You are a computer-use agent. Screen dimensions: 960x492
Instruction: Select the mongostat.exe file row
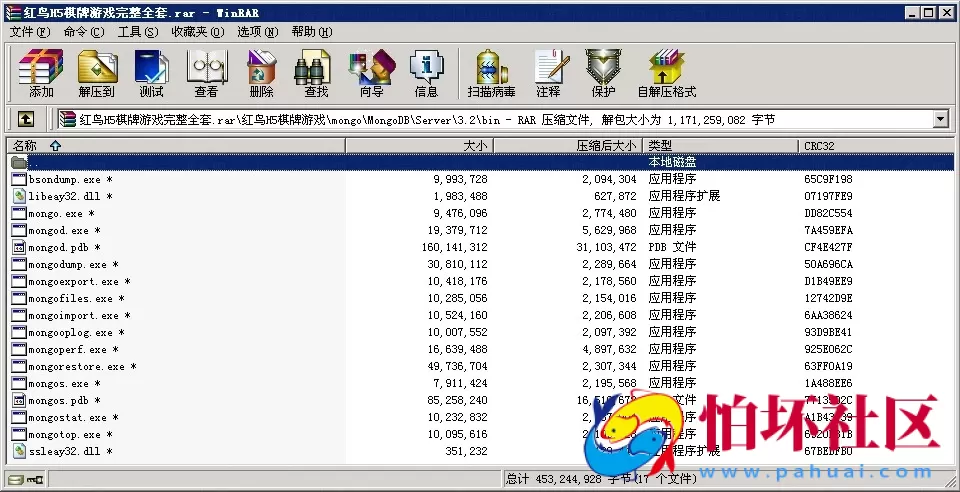click(482, 417)
